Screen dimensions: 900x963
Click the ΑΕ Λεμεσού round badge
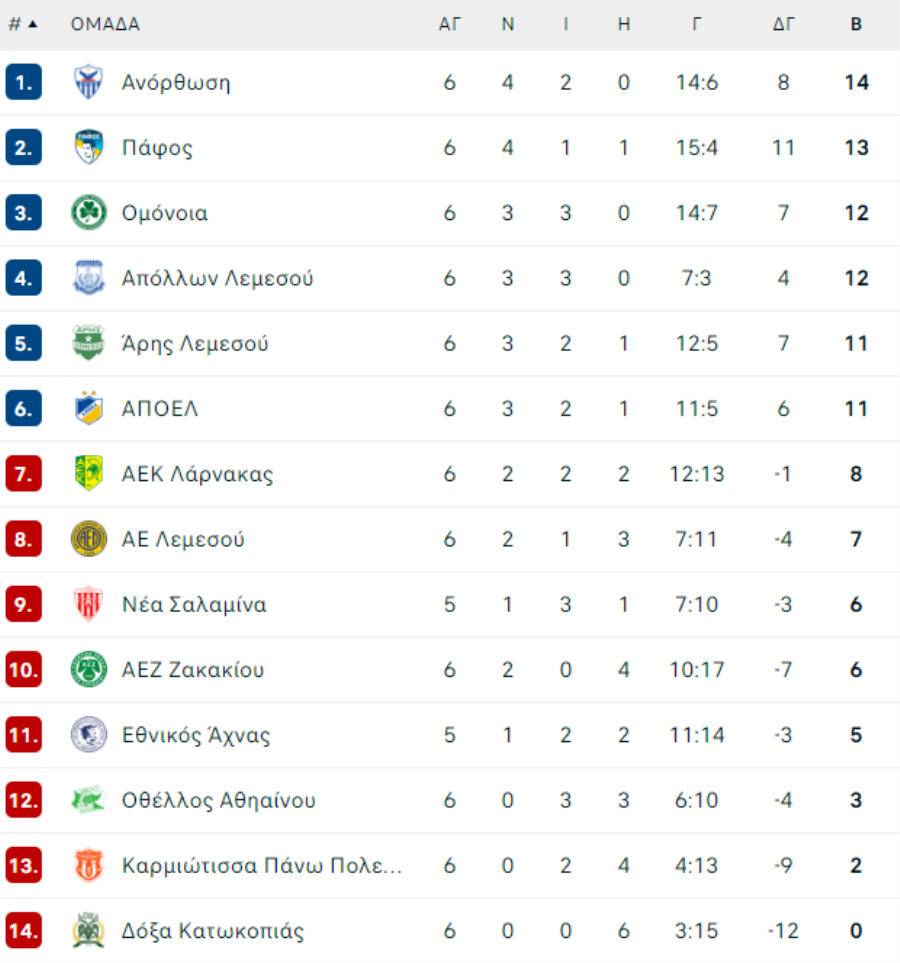pyautogui.click(x=88, y=539)
